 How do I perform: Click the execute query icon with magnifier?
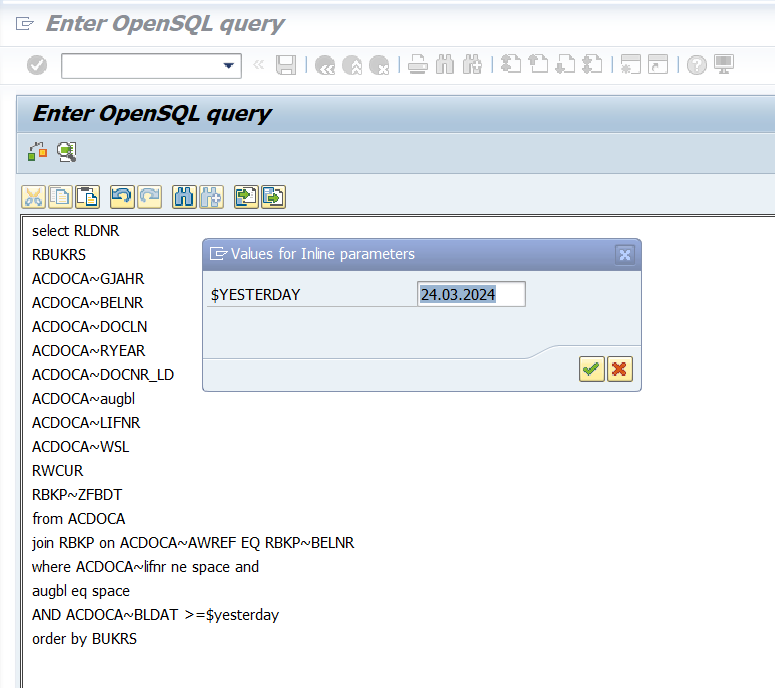coord(66,152)
